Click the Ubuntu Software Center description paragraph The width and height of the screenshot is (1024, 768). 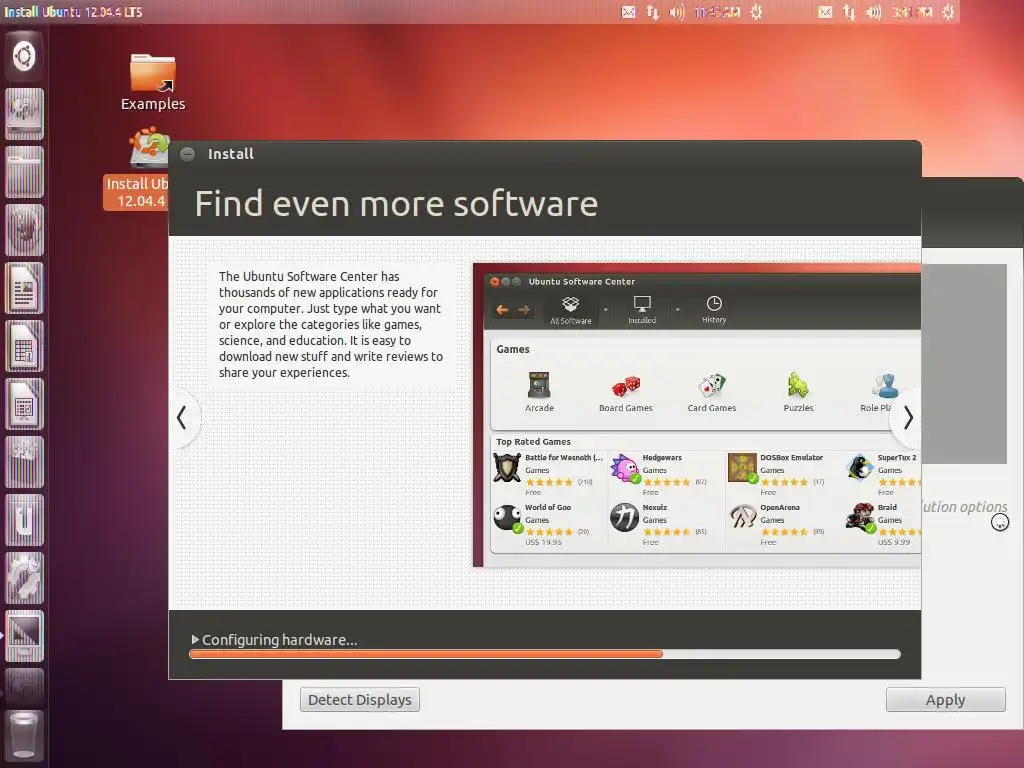point(331,325)
